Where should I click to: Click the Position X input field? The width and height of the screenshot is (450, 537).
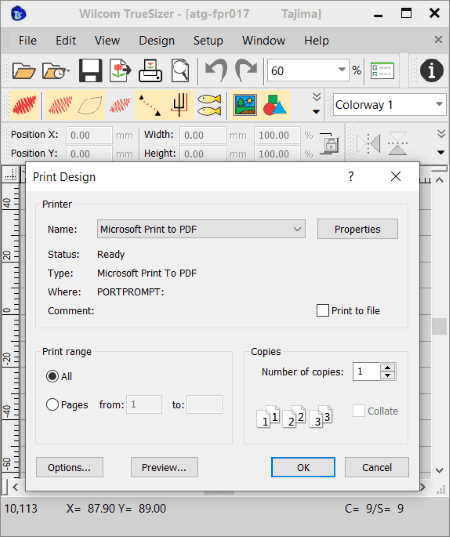pyautogui.click(x=89, y=135)
